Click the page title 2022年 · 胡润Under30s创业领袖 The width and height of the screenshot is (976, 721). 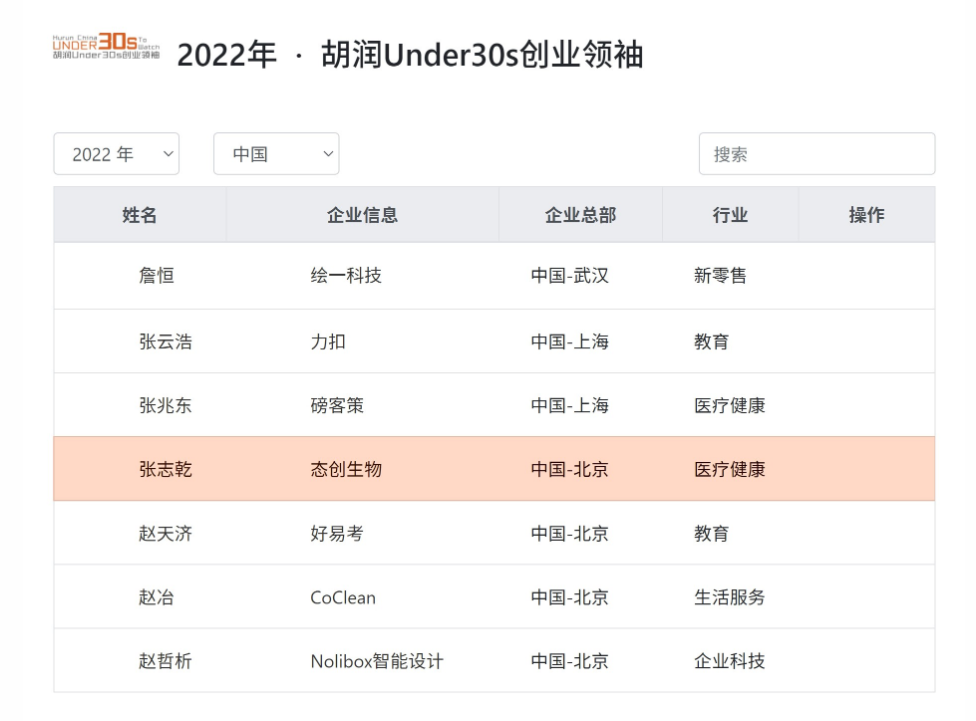tap(410, 55)
